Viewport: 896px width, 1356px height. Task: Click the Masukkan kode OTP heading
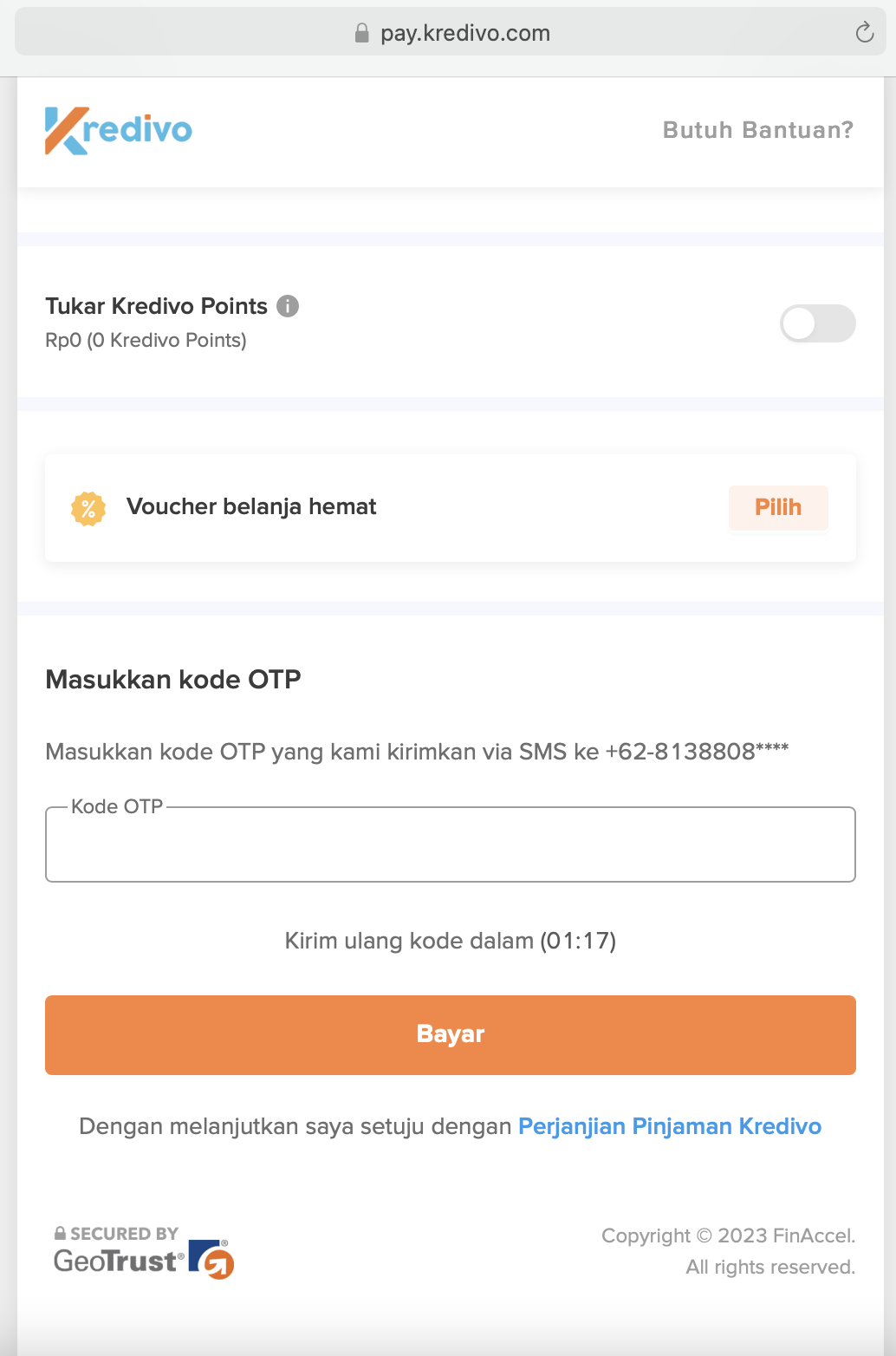(x=173, y=679)
